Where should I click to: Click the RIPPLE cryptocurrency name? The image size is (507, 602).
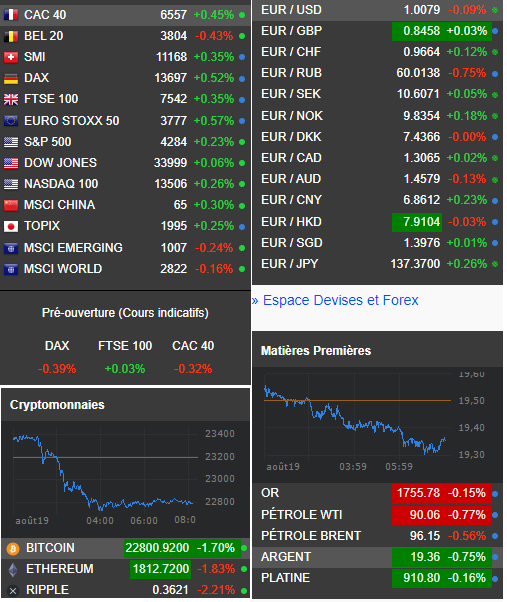click(x=47, y=590)
